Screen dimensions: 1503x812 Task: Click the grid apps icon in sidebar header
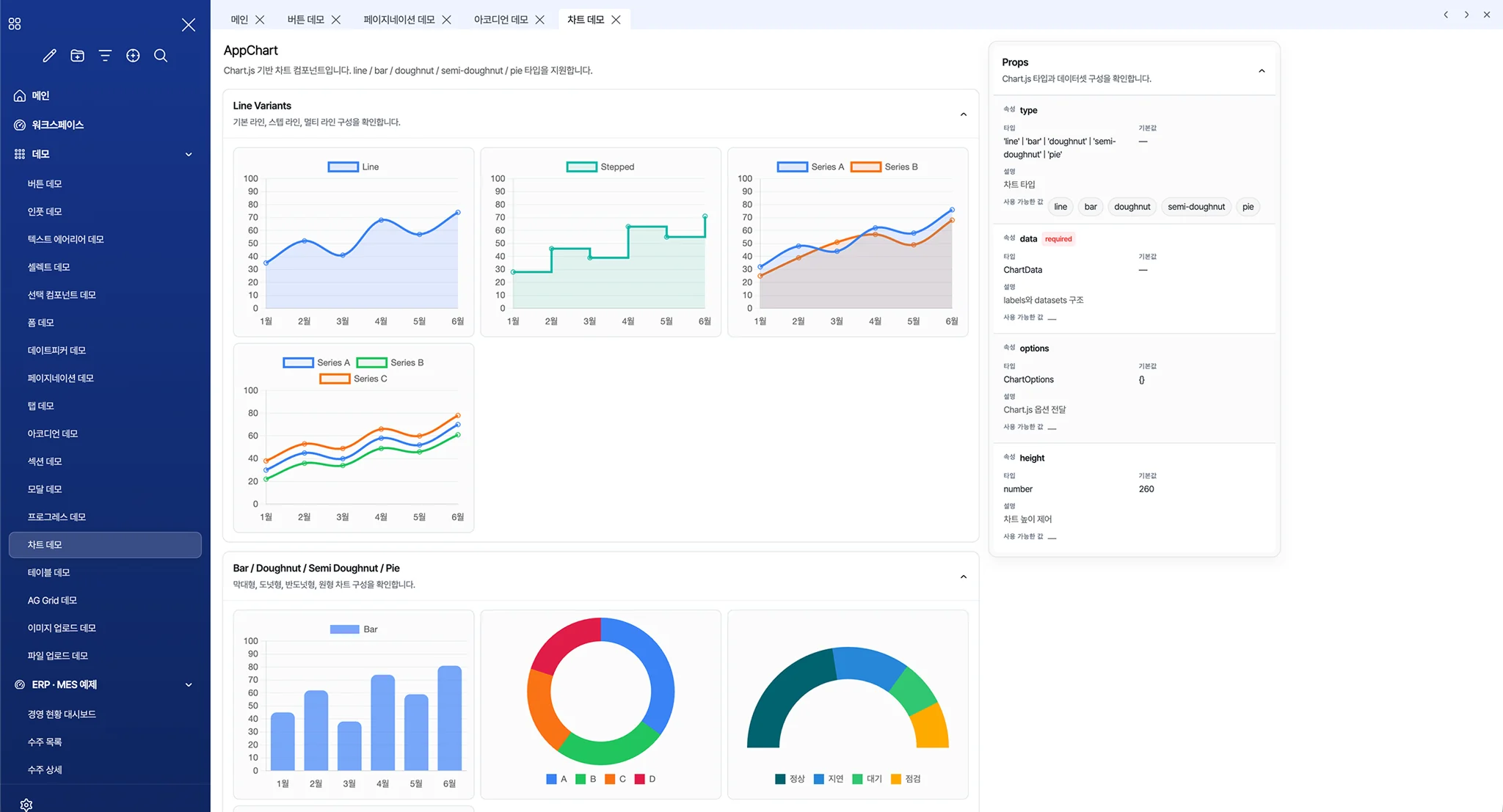pos(15,24)
